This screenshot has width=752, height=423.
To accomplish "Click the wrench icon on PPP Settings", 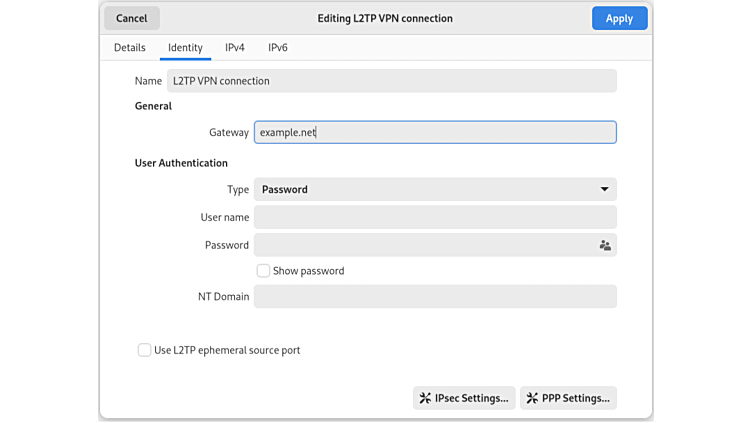I will click(x=532, y=398).
